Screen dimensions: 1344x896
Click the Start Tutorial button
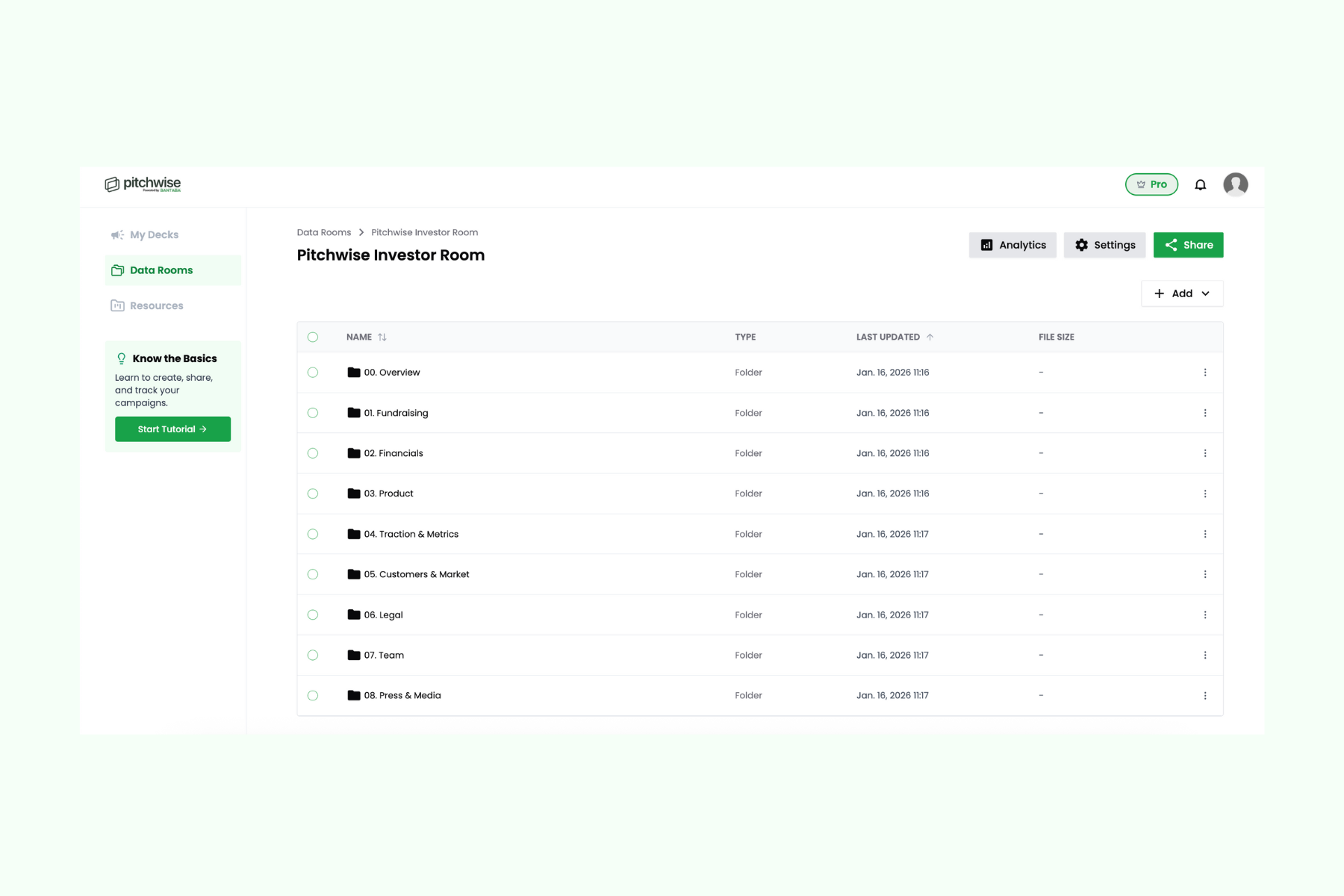coord(172,429)
